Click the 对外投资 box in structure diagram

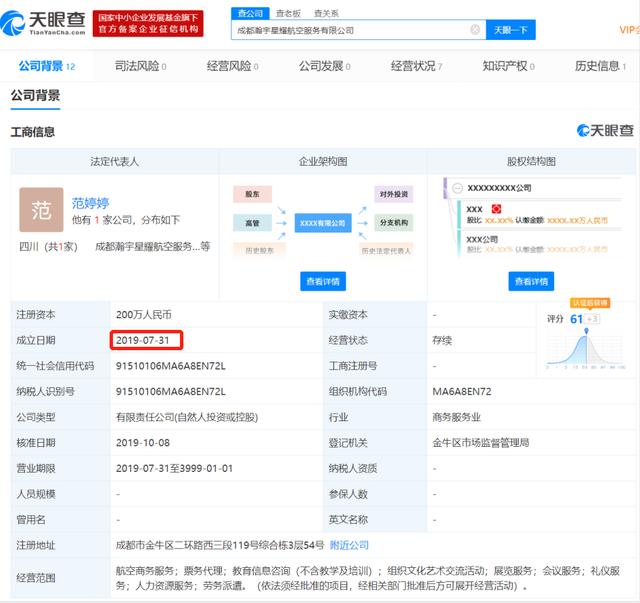coord(393,194)
